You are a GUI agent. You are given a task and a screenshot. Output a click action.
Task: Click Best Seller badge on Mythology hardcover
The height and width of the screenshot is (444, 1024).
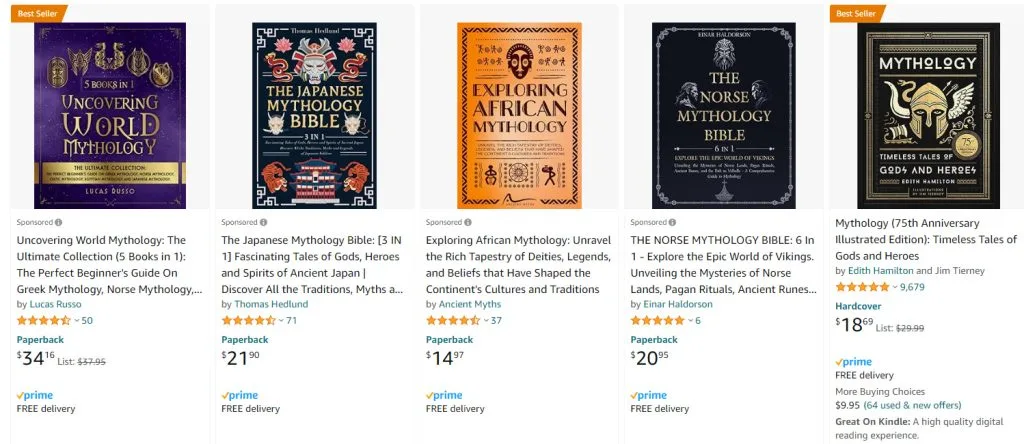click(856, 13)
